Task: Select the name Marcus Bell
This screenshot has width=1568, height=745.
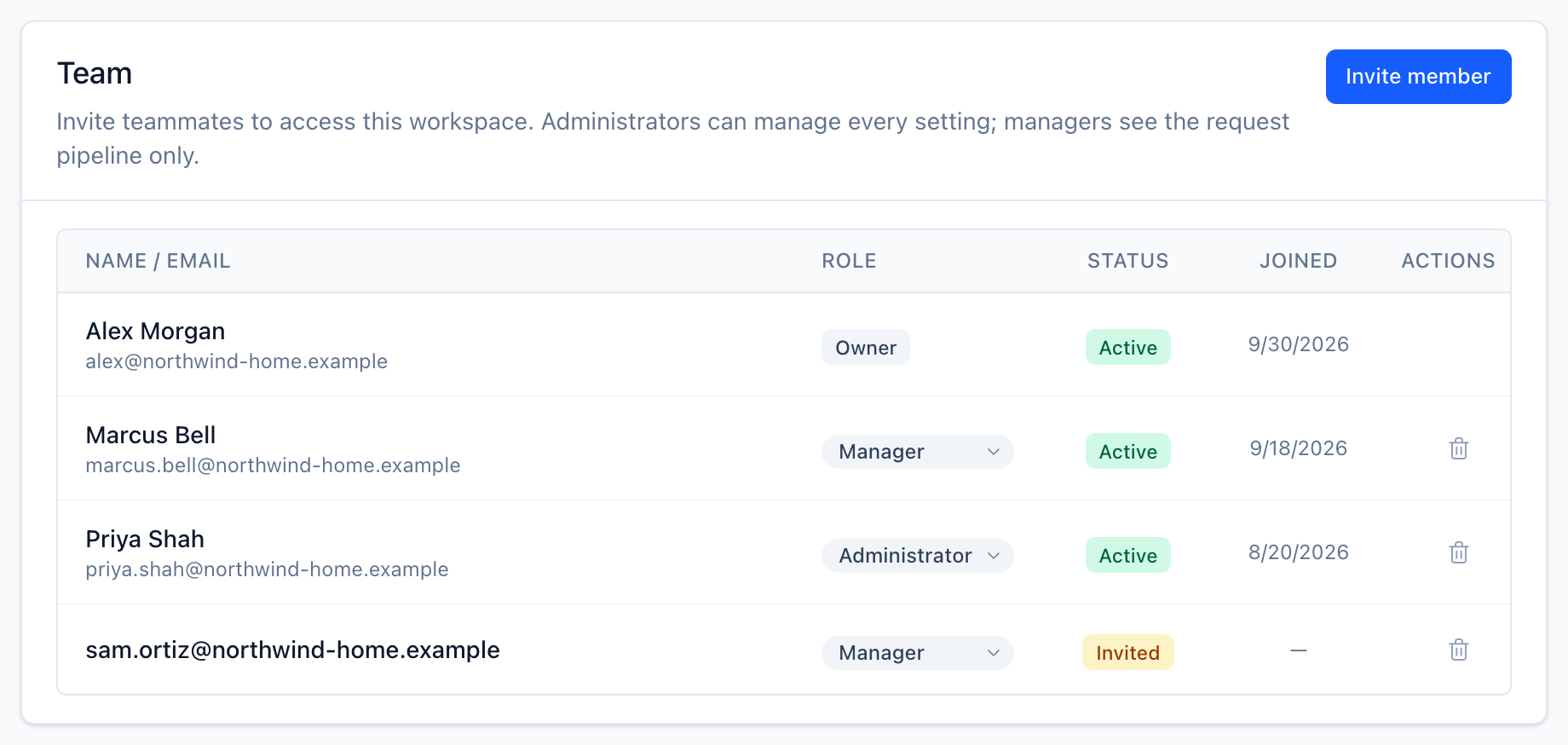Action: pos(151,435)
